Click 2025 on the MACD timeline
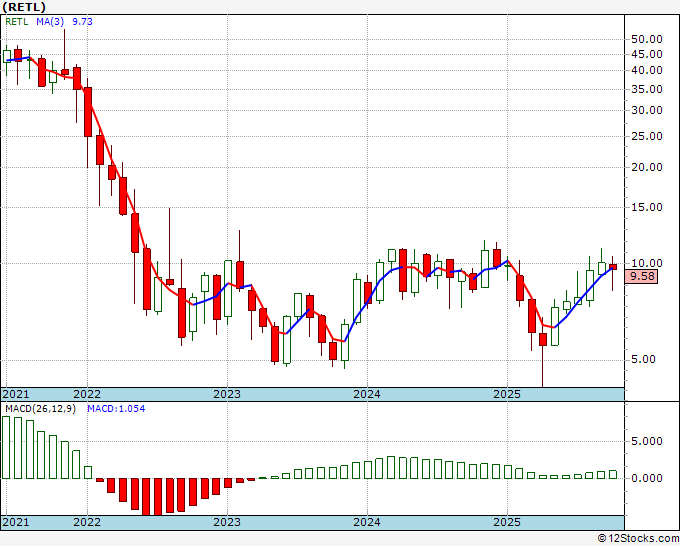Viewport: 680px width, 546px height. tap(507, 522)
